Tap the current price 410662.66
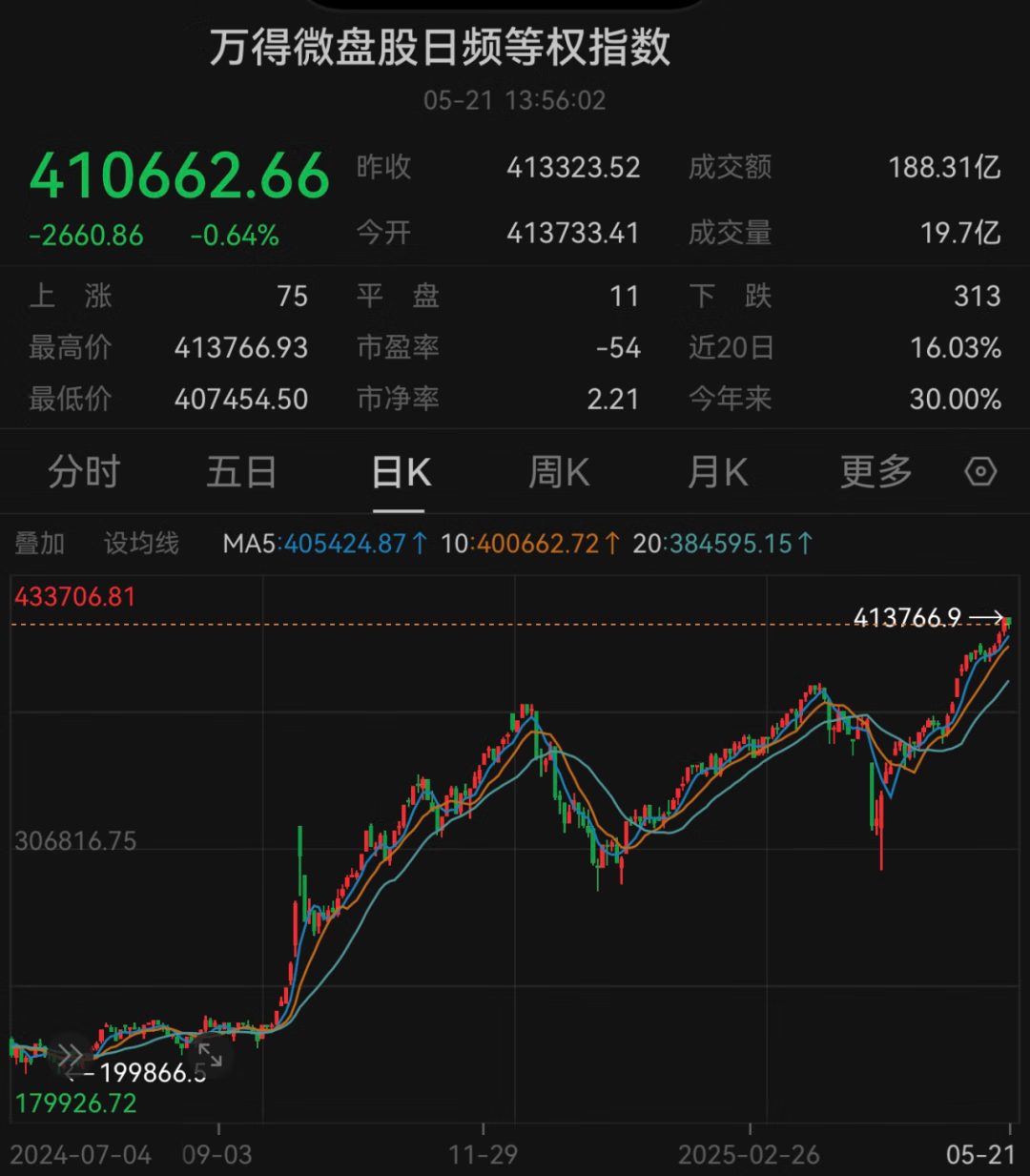The width and height of the screenshot is (1030, 1176). tap(180, 176)
